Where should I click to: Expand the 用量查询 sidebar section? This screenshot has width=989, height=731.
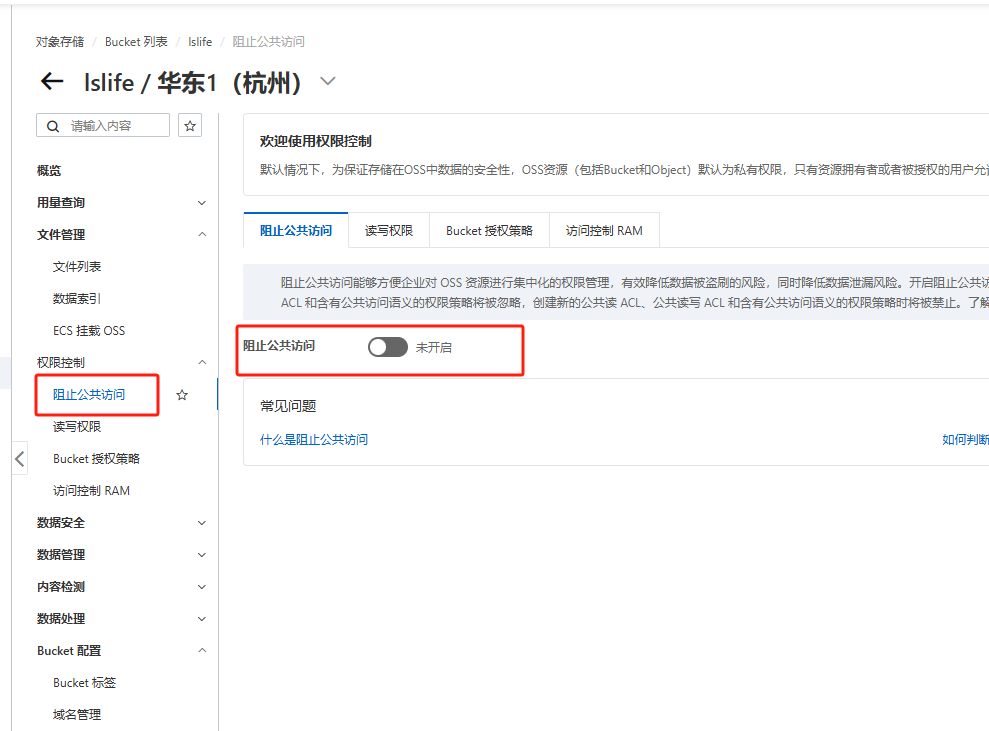[x=201, y=203]
